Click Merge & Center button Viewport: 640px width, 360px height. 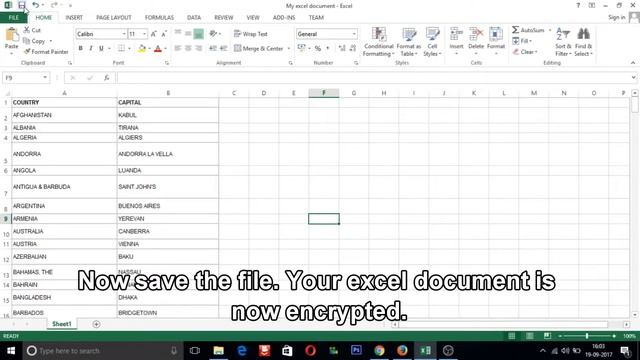[259, 49]
